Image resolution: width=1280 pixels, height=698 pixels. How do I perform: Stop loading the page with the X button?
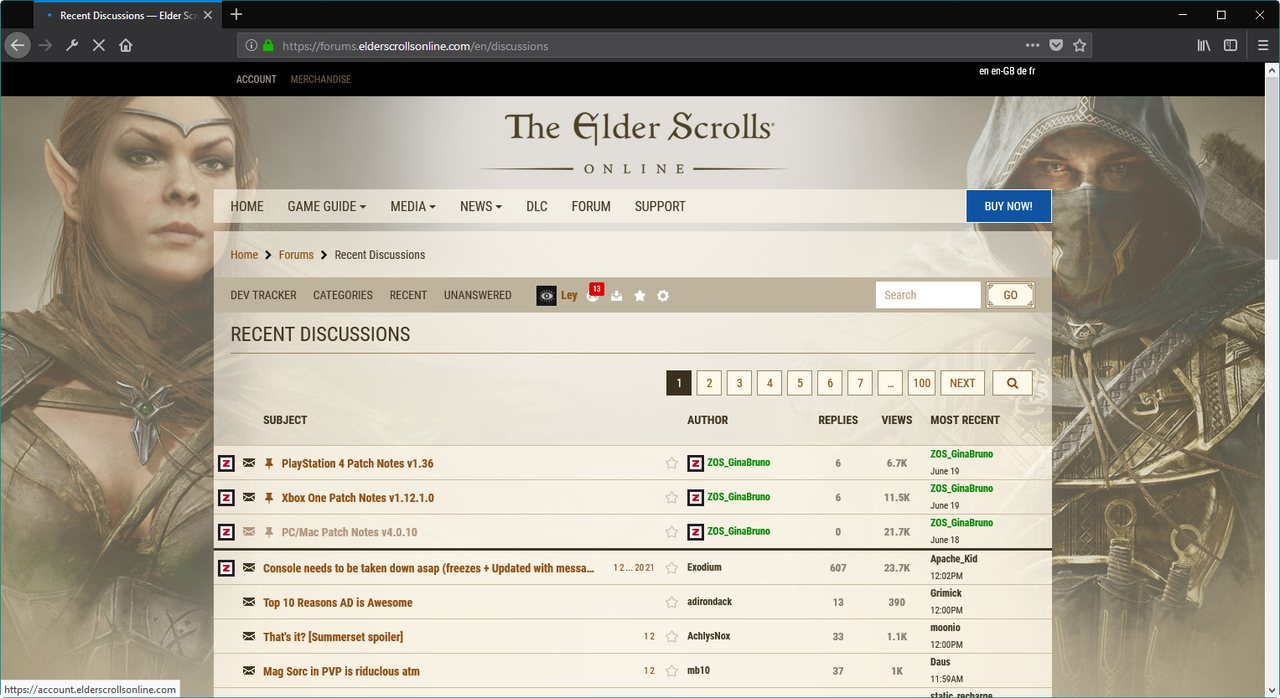99,45
